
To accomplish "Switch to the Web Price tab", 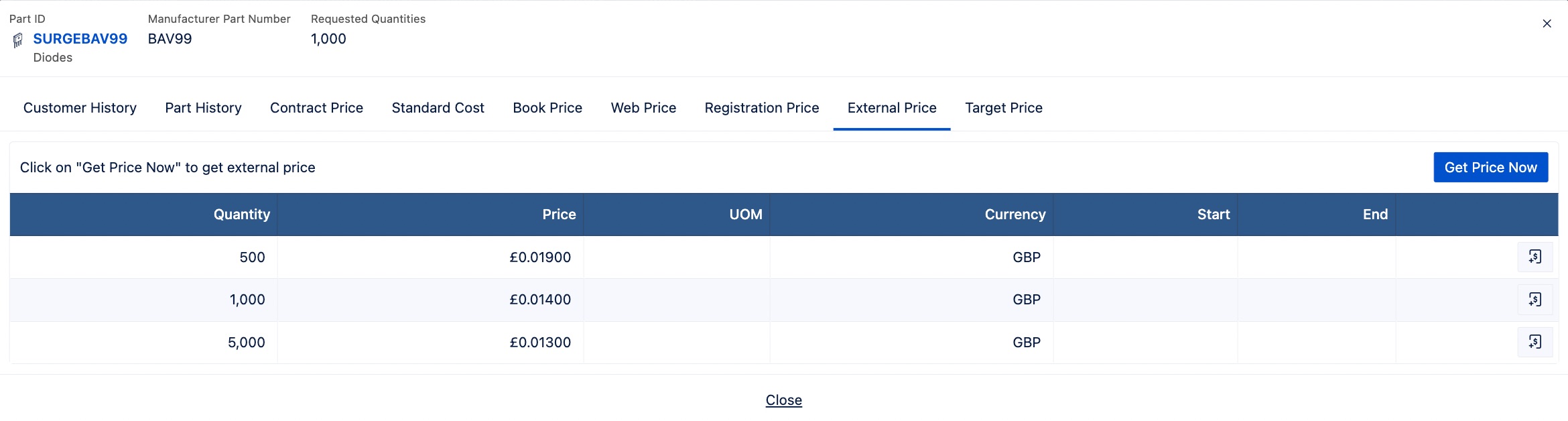I will (643, 108).
